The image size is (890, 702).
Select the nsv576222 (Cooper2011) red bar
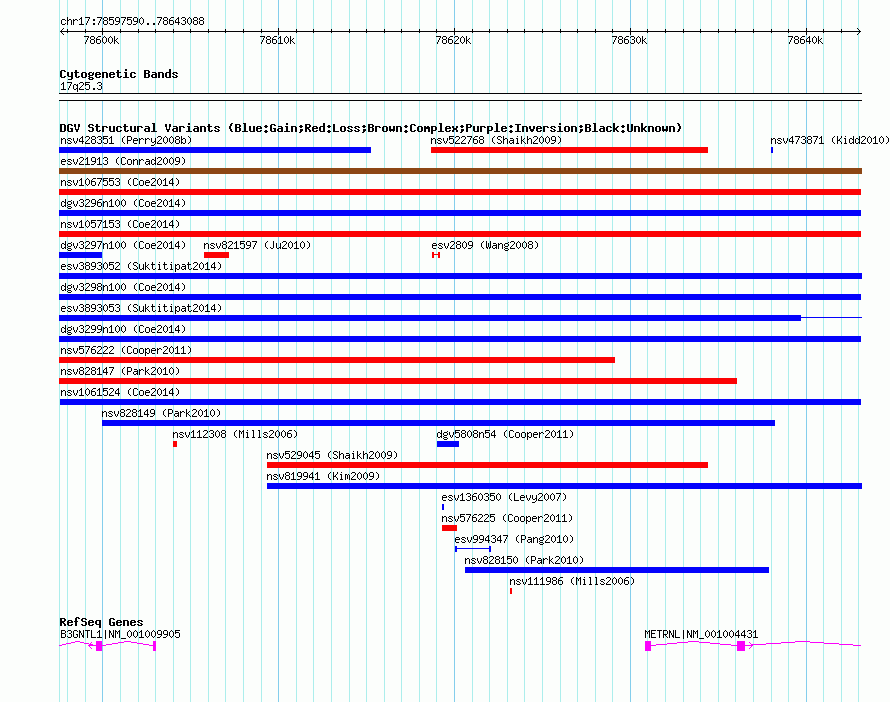pyautogui.click(x=337, y=360)
